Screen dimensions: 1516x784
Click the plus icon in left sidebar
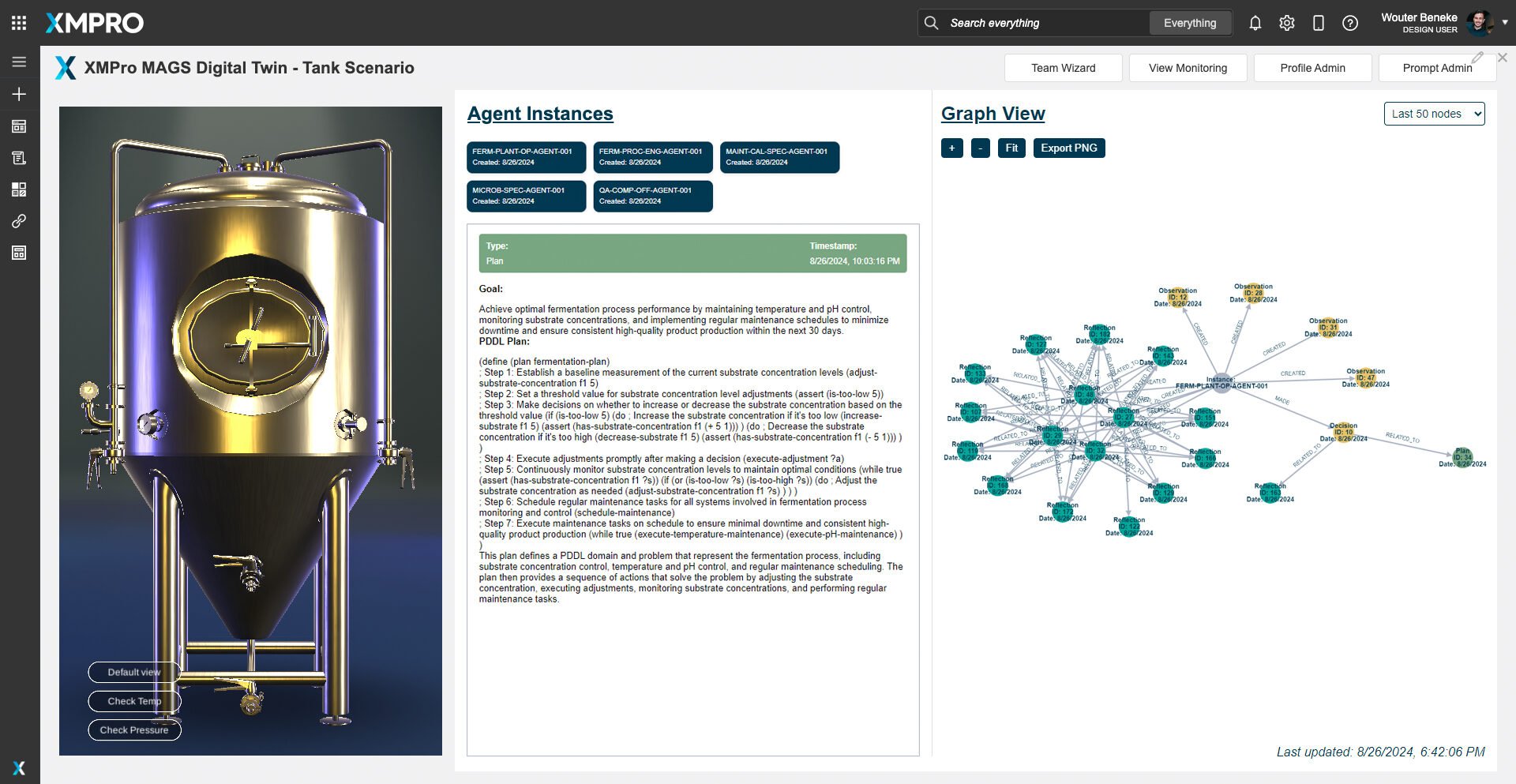point(19,94)
